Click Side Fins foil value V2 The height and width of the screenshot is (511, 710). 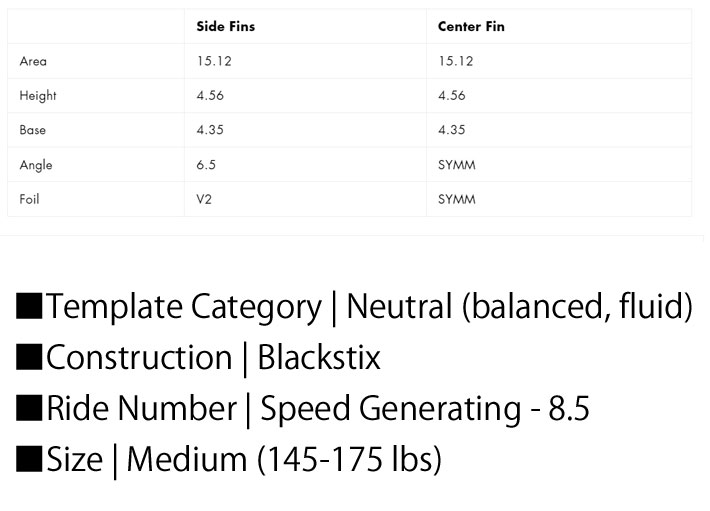(x=204, y=199)
